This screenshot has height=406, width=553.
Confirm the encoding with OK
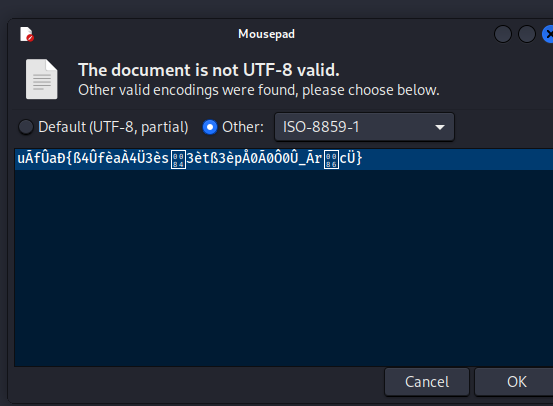[x=516, y=382]
